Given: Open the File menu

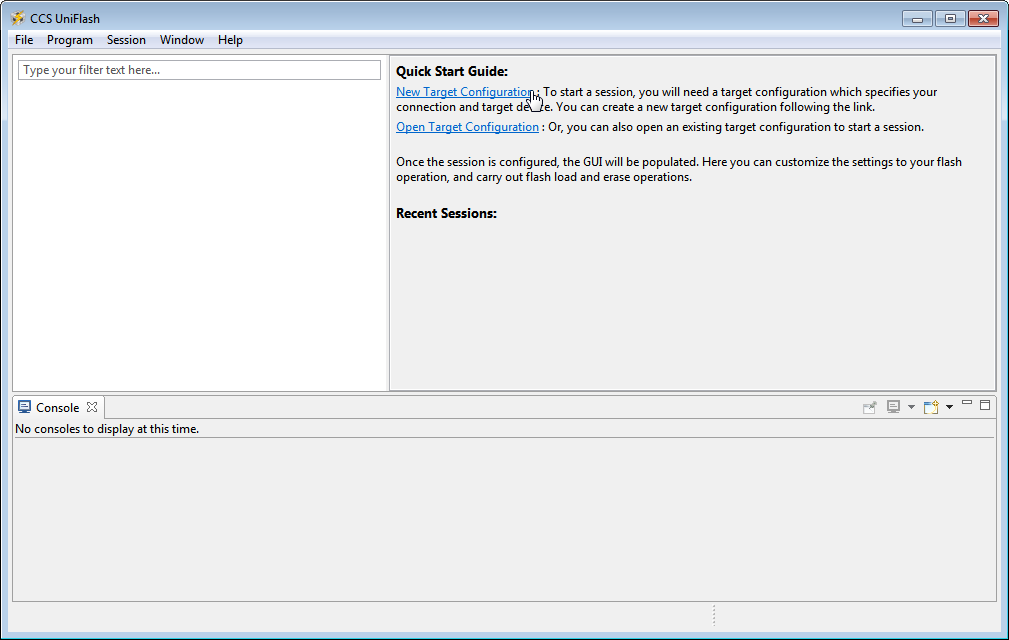Looking at the screenshot, I should (x=23, y=40).
